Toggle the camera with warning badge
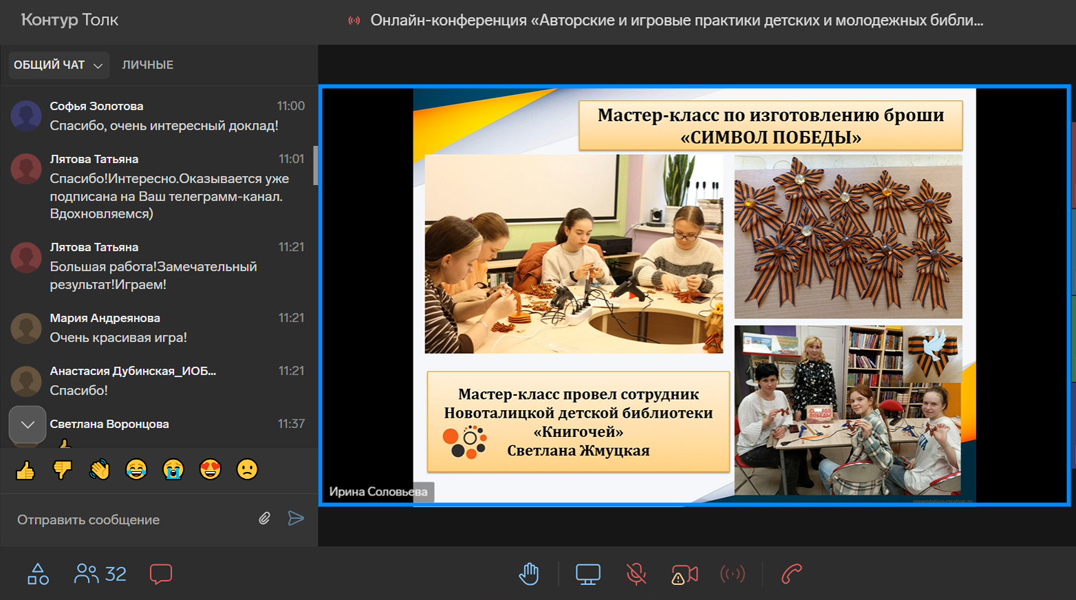 (x=684, y=574)
